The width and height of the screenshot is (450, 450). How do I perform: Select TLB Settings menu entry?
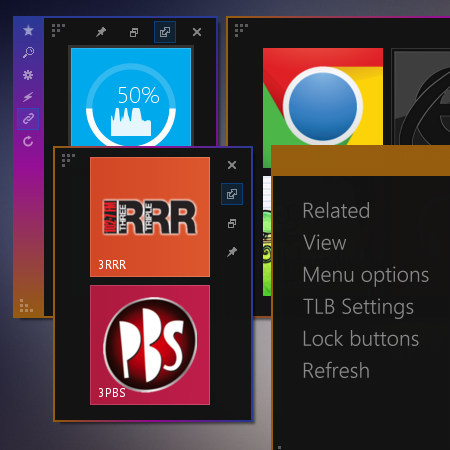tap(358, 307)
